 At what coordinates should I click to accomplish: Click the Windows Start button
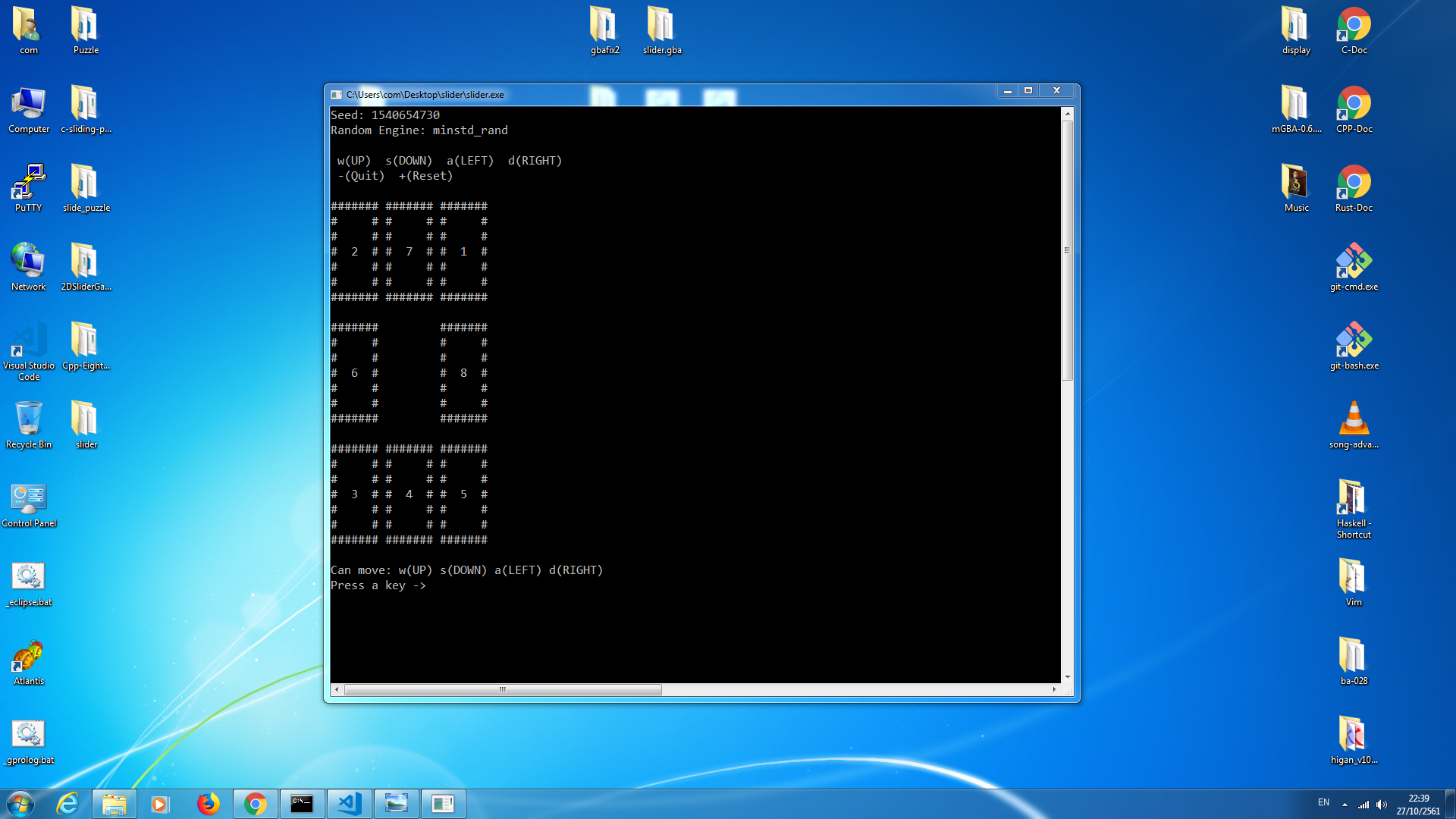pos(20,804)
